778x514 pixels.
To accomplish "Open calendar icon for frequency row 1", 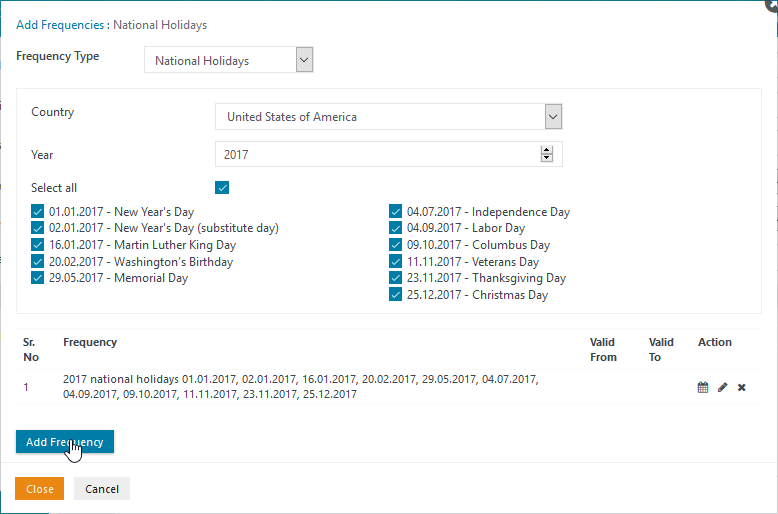I will click(x=703, y=387).
